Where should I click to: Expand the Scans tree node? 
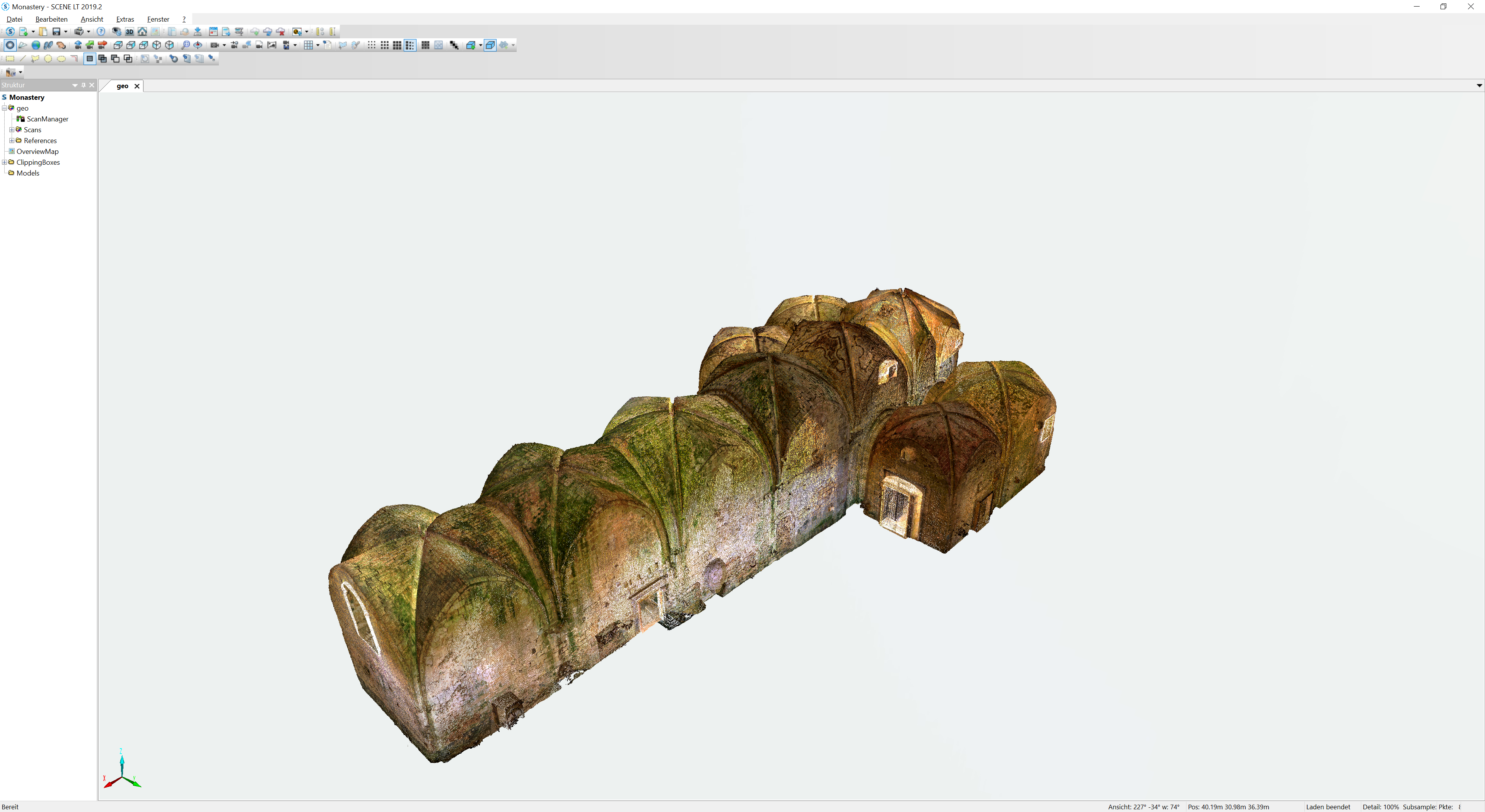[12, 130]
